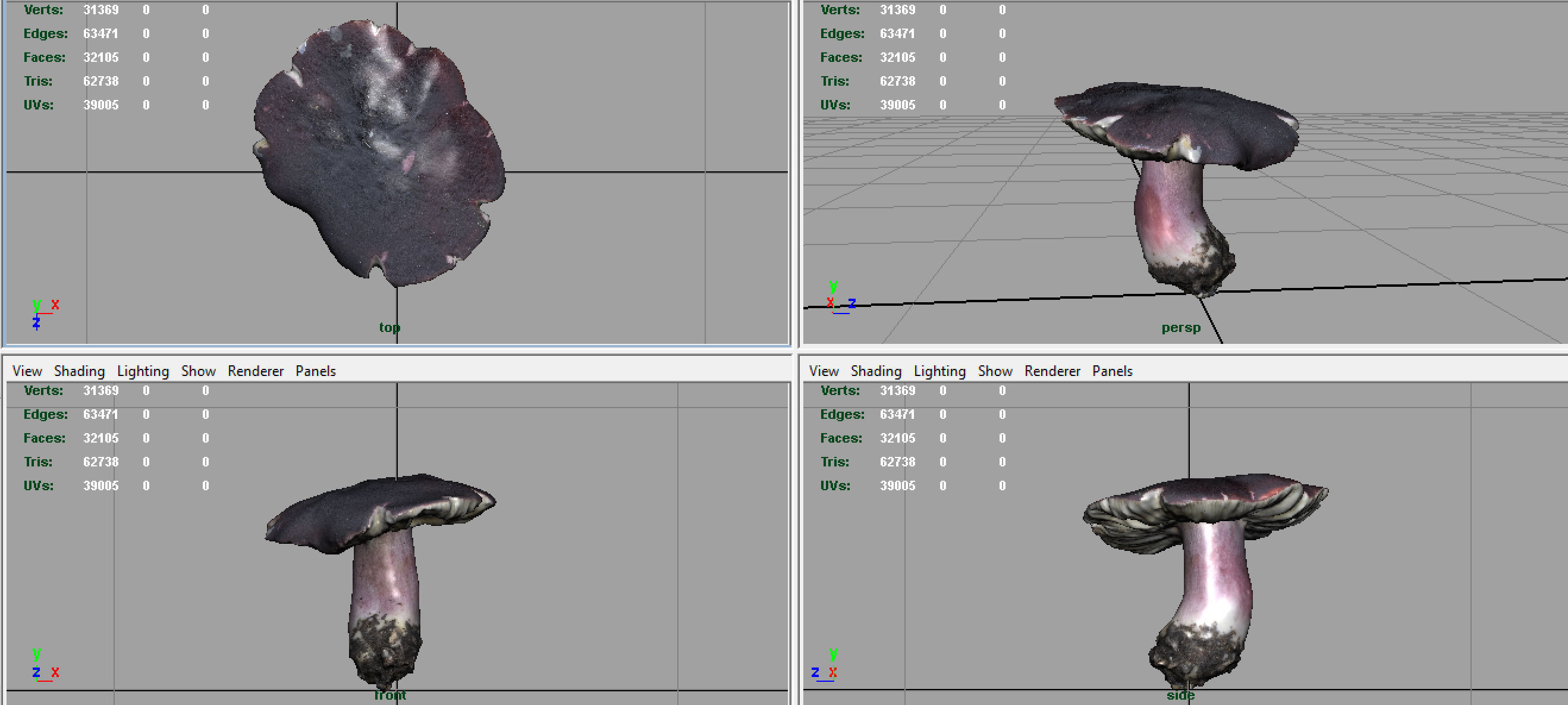The image size is (1568, 705).
Task: Select the mushroom cap in the top viewport
Action: point(378,158)
